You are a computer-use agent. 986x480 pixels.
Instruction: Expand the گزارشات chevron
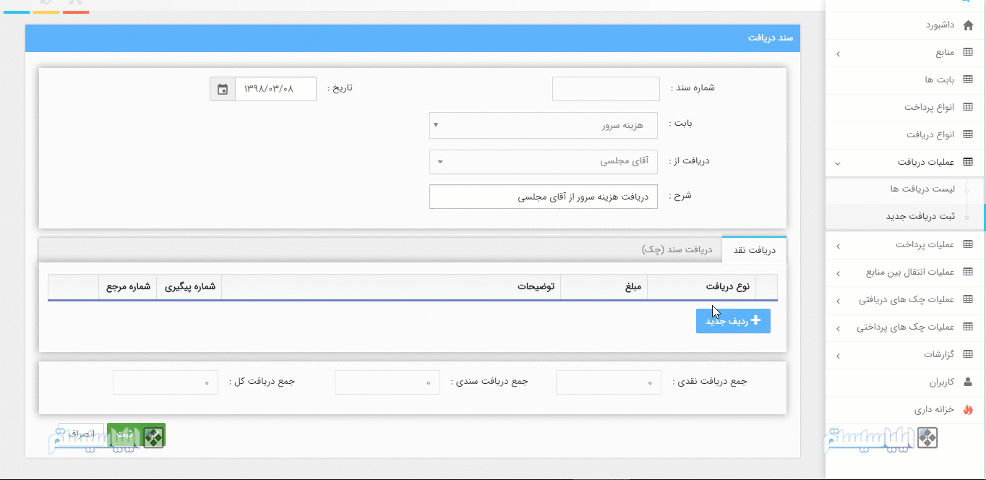(x=838, y=356)
